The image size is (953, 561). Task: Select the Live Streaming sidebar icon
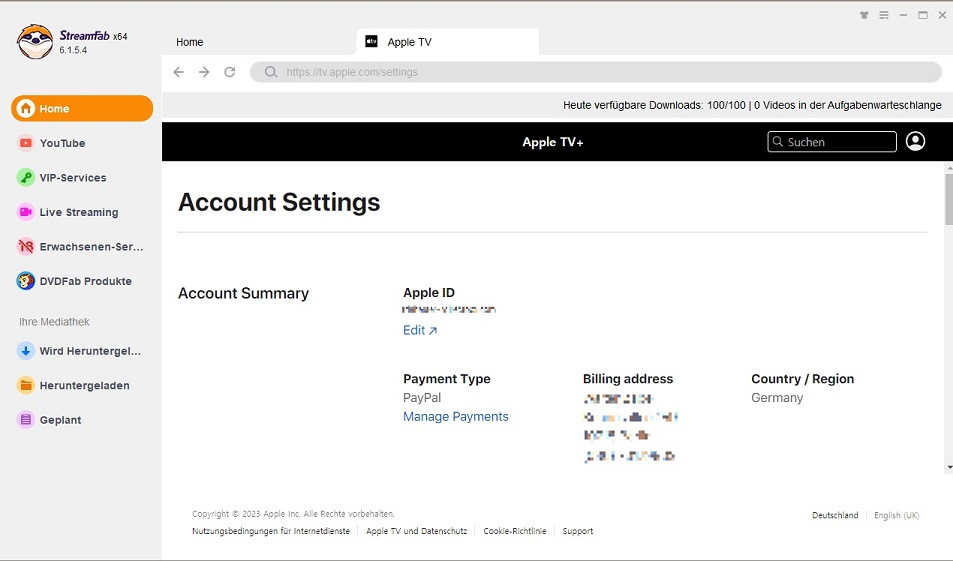coord(26,212)
